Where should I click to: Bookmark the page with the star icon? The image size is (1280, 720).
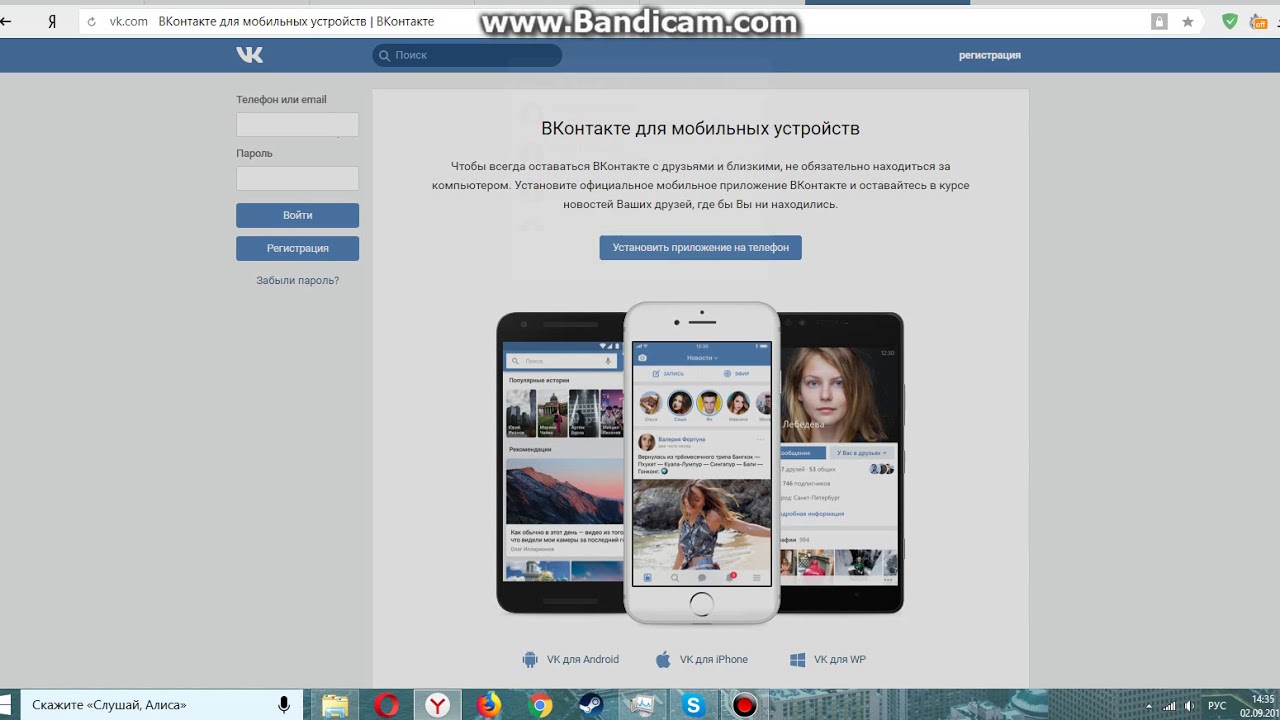1187,21
